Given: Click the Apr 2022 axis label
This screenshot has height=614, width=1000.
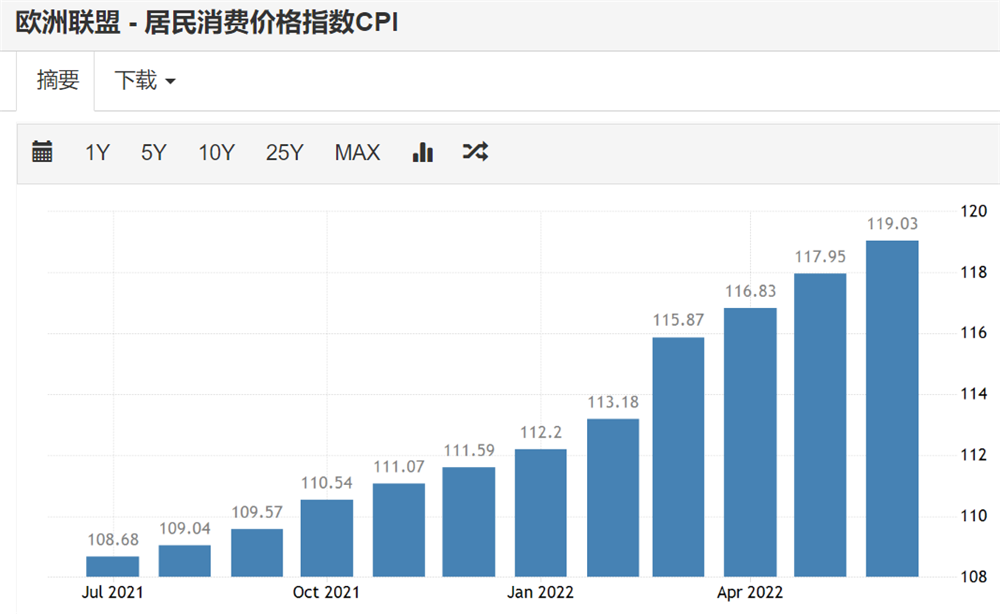Looking at the screenshot, I should point(750,592).
